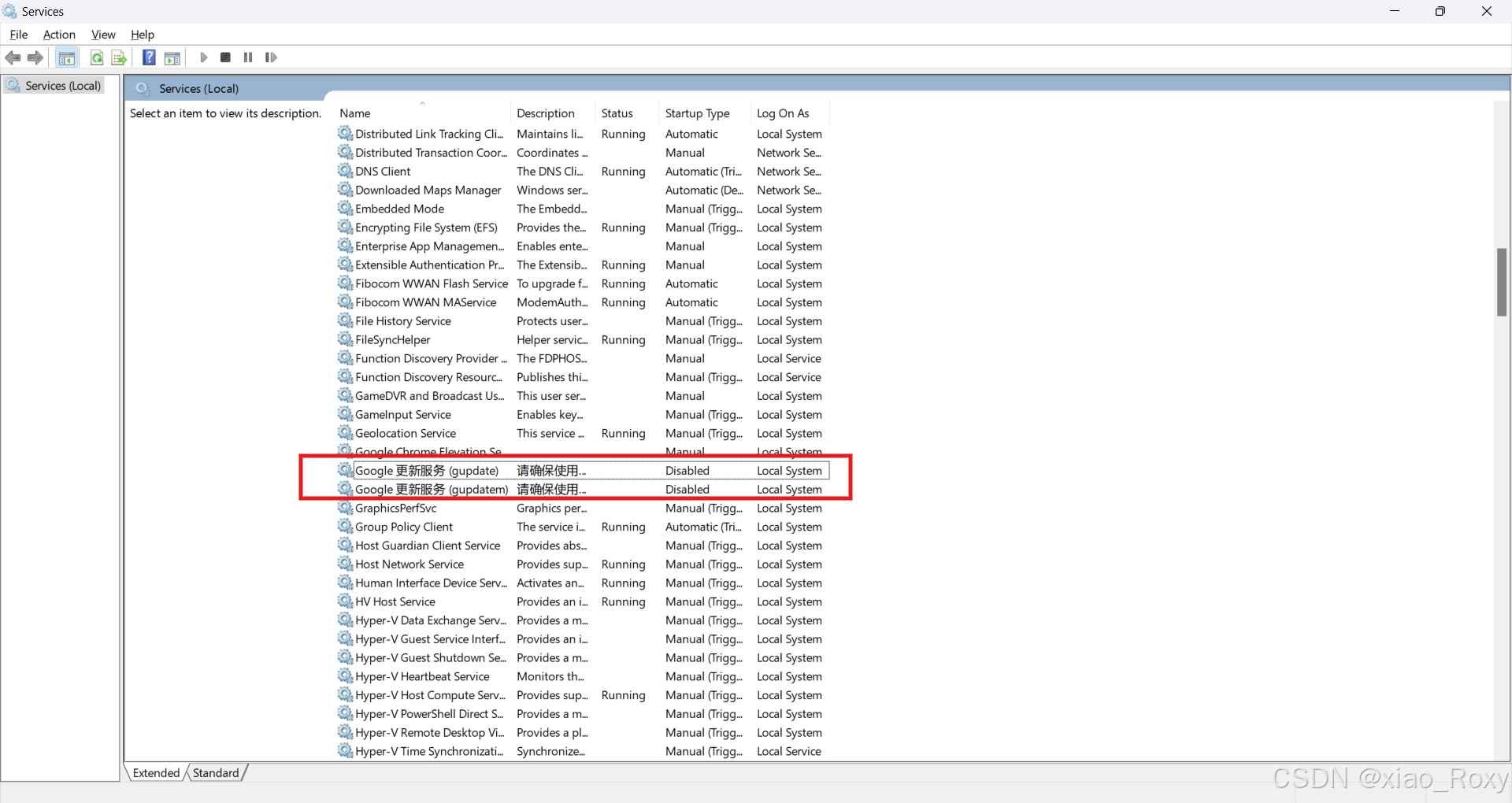The width and height of the screenshot is (1512, 803).
Task: Click the Start Service play icon
Action: tap(203, 57)
